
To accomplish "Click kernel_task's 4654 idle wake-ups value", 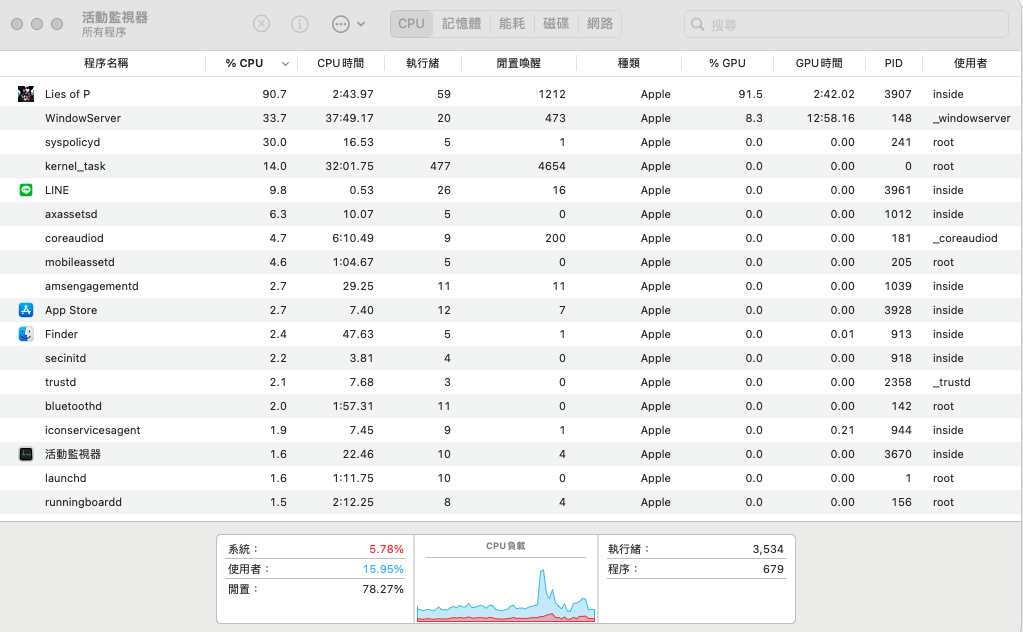I will click(551, 166).
